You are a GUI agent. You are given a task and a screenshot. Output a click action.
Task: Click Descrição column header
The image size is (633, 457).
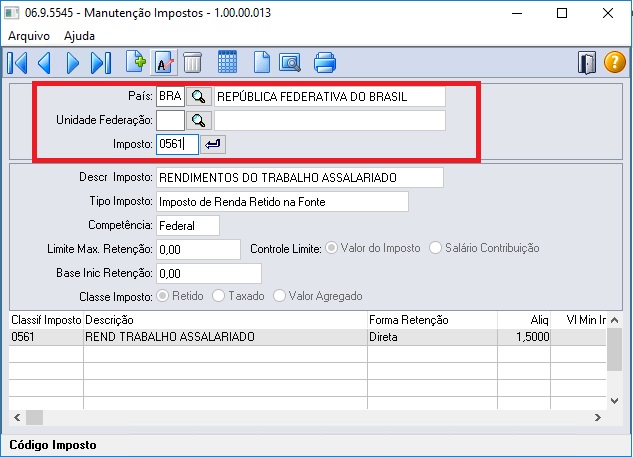pos(225,320)
